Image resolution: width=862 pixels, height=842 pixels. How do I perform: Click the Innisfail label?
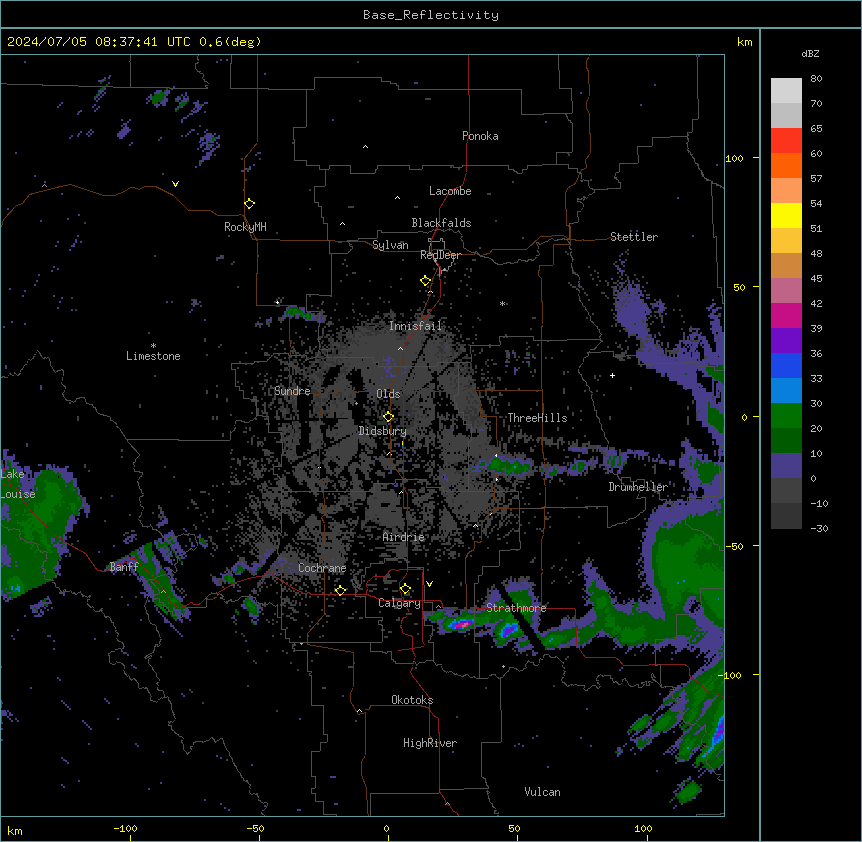[x=415, y=326]
